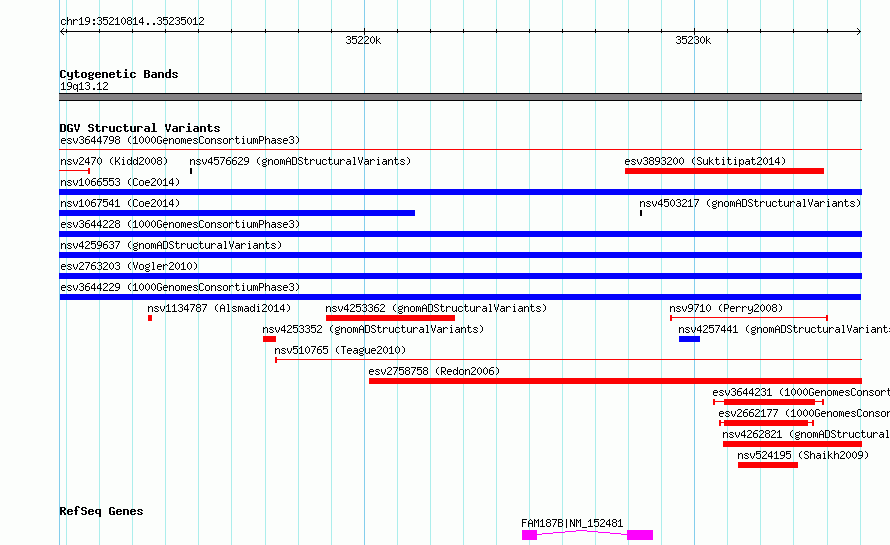Click the blue esv2763203 Vogler2010 bar
Image resolution: width=890 pixels, height=545 pixels.
click(460, 276)
